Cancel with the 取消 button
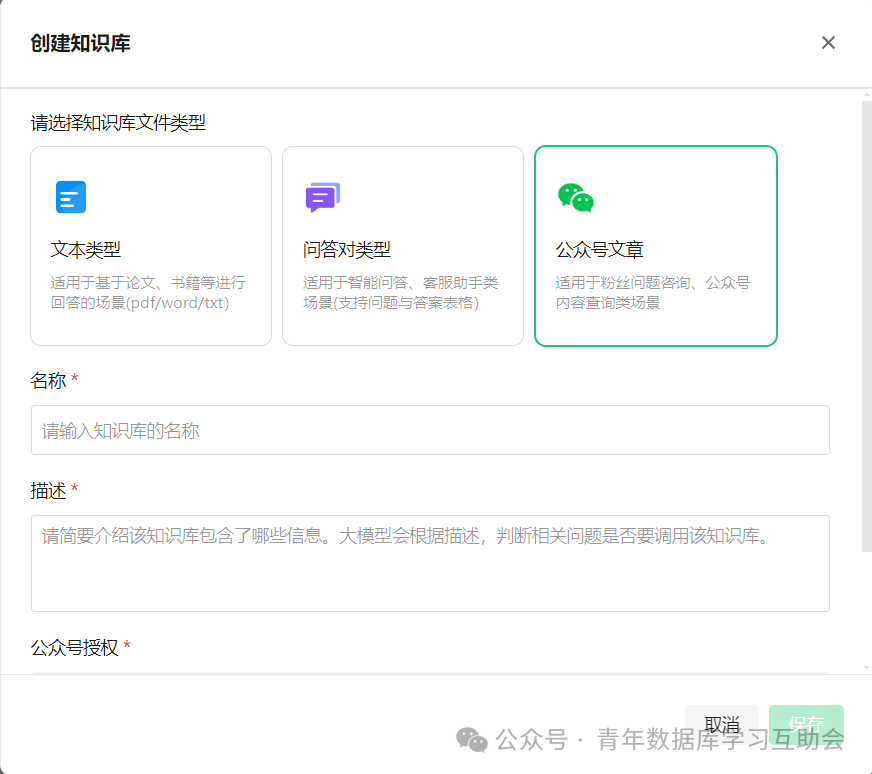The image size is (872, 774). tap(721, 724)
